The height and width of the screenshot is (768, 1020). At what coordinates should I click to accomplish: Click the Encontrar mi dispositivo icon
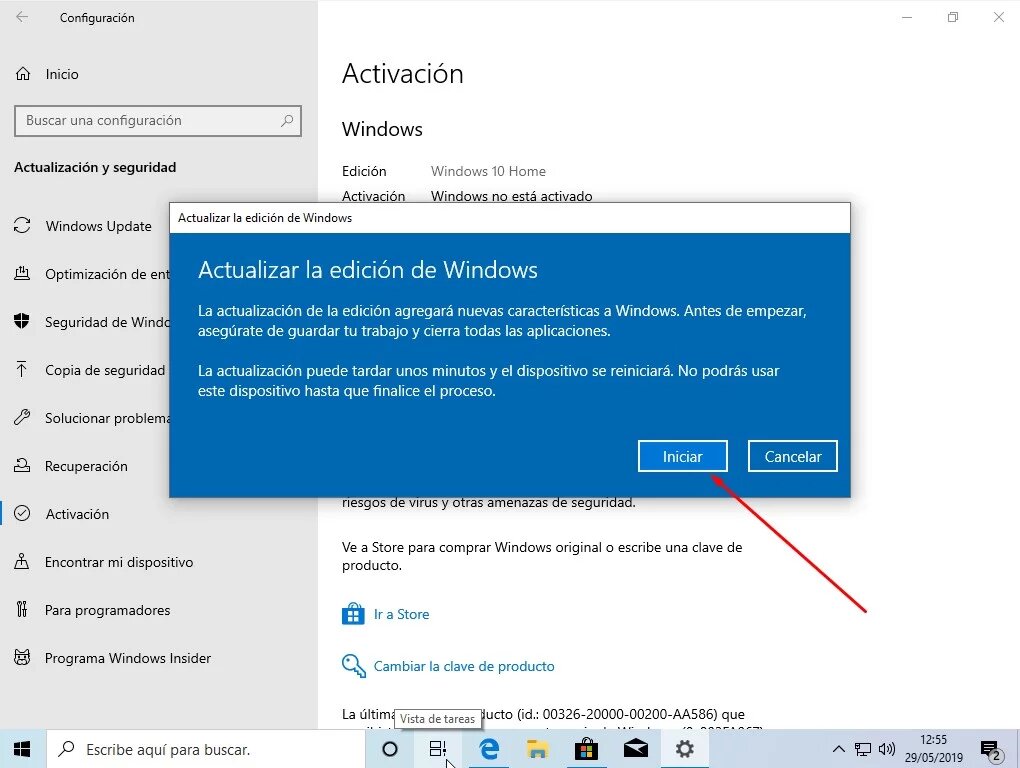pyautogui.click(x=22, y=561)
